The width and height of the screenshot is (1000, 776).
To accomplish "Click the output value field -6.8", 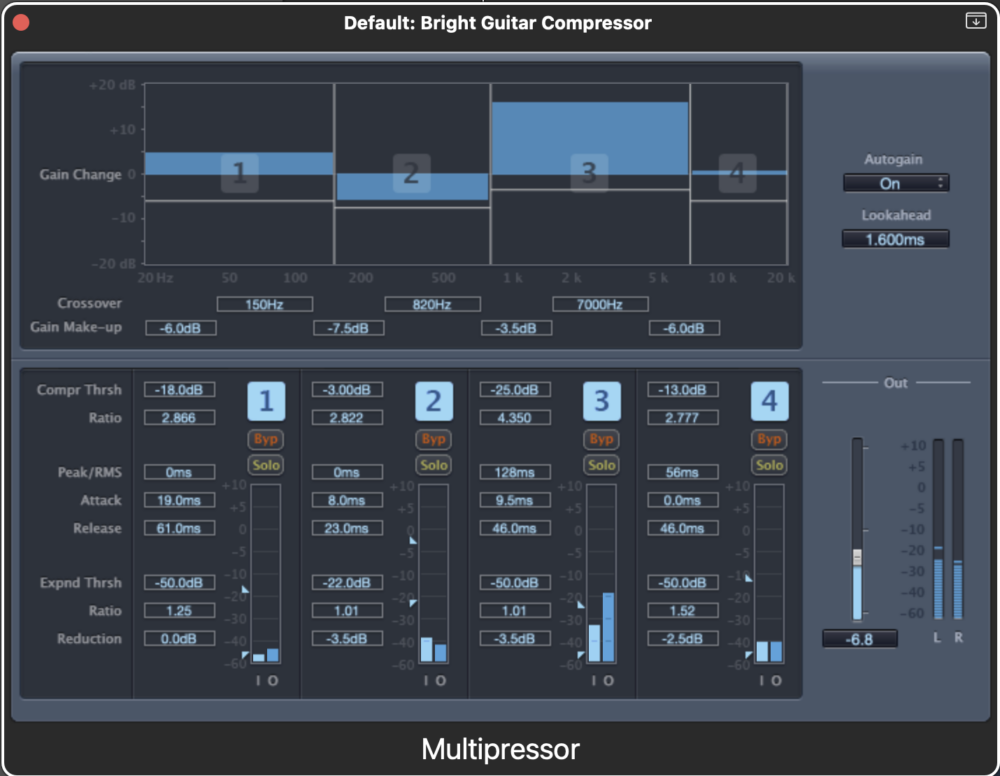I will (859, 639).
